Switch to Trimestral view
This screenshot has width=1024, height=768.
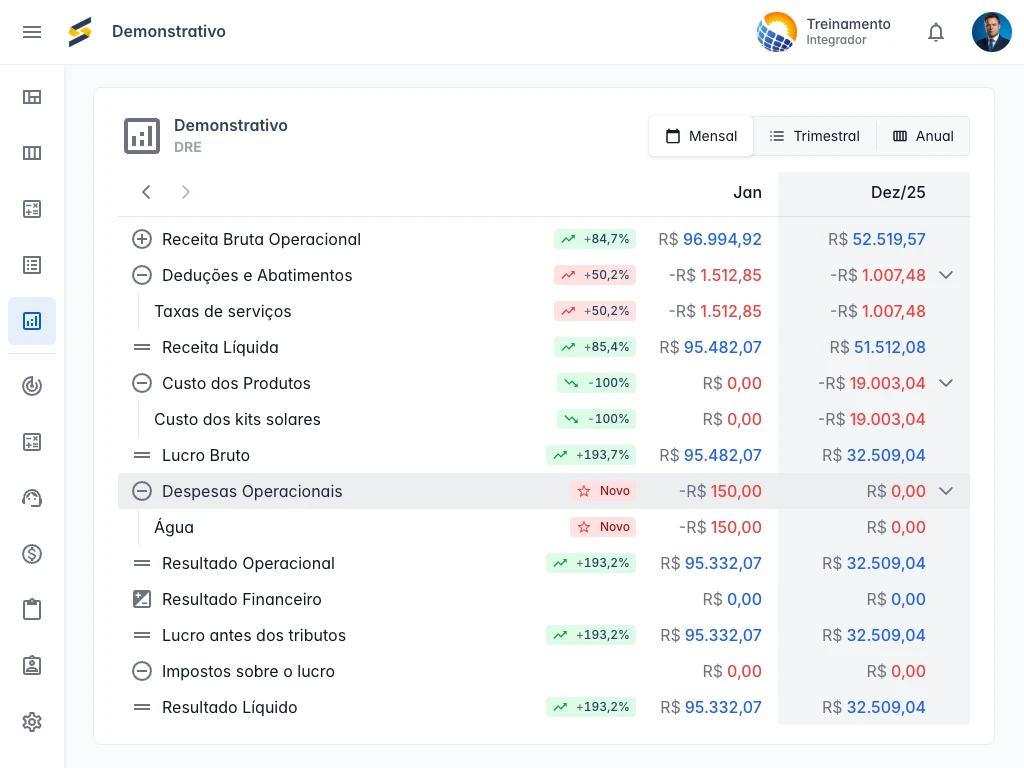click(x=814, y=136)
